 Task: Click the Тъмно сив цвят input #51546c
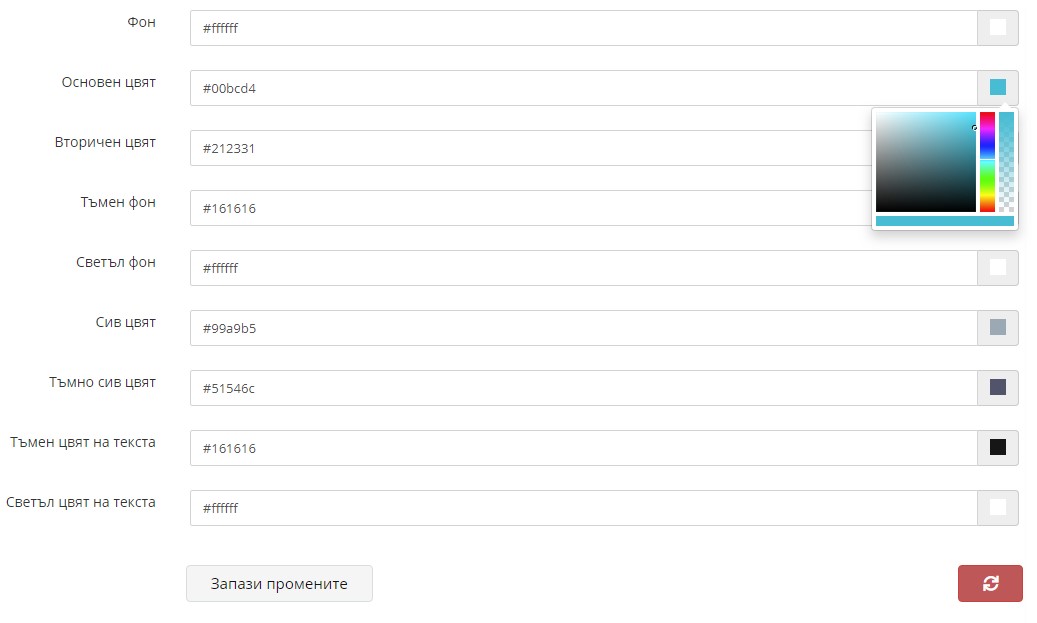click(583, 388)
